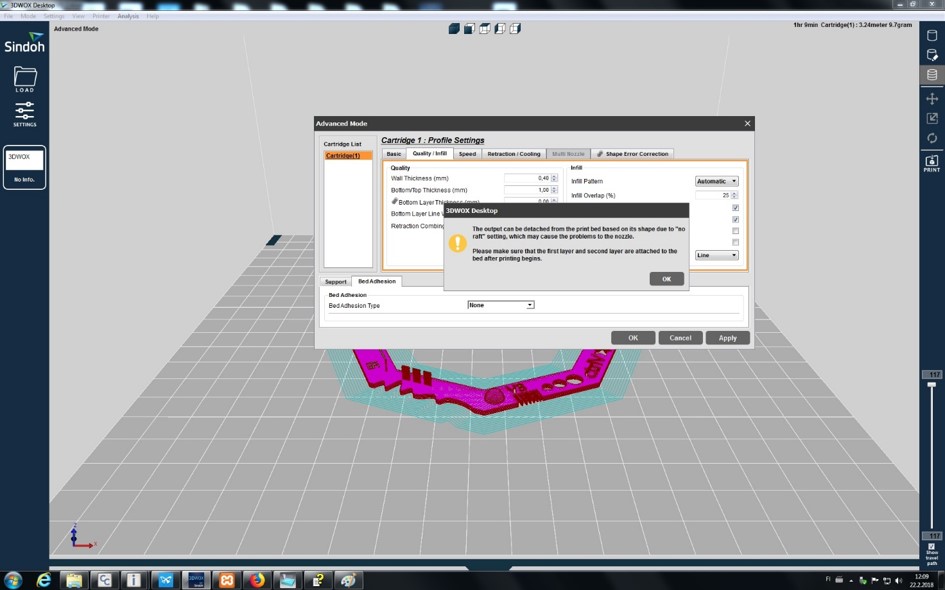Open the LOAD model folder icon
The width and height of the screenshot is (945, 590).
click(x=25, y=78)
